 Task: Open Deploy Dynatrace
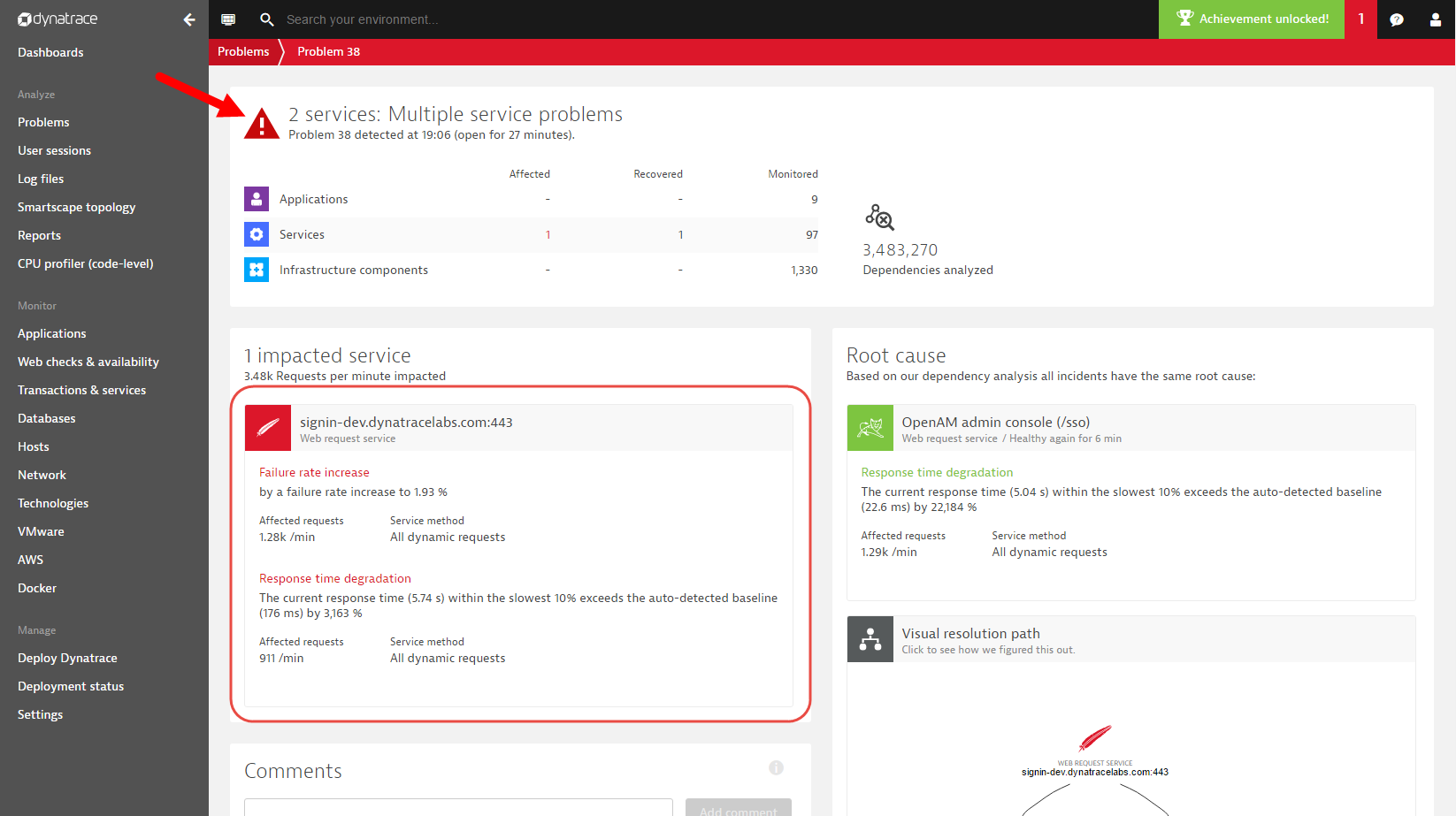coord(67,658)
